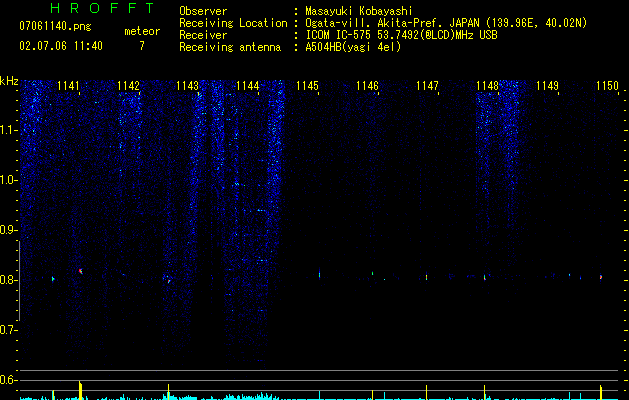
Task: Click the 1.0 kHz axis label
Action: (x=9, y=180)
